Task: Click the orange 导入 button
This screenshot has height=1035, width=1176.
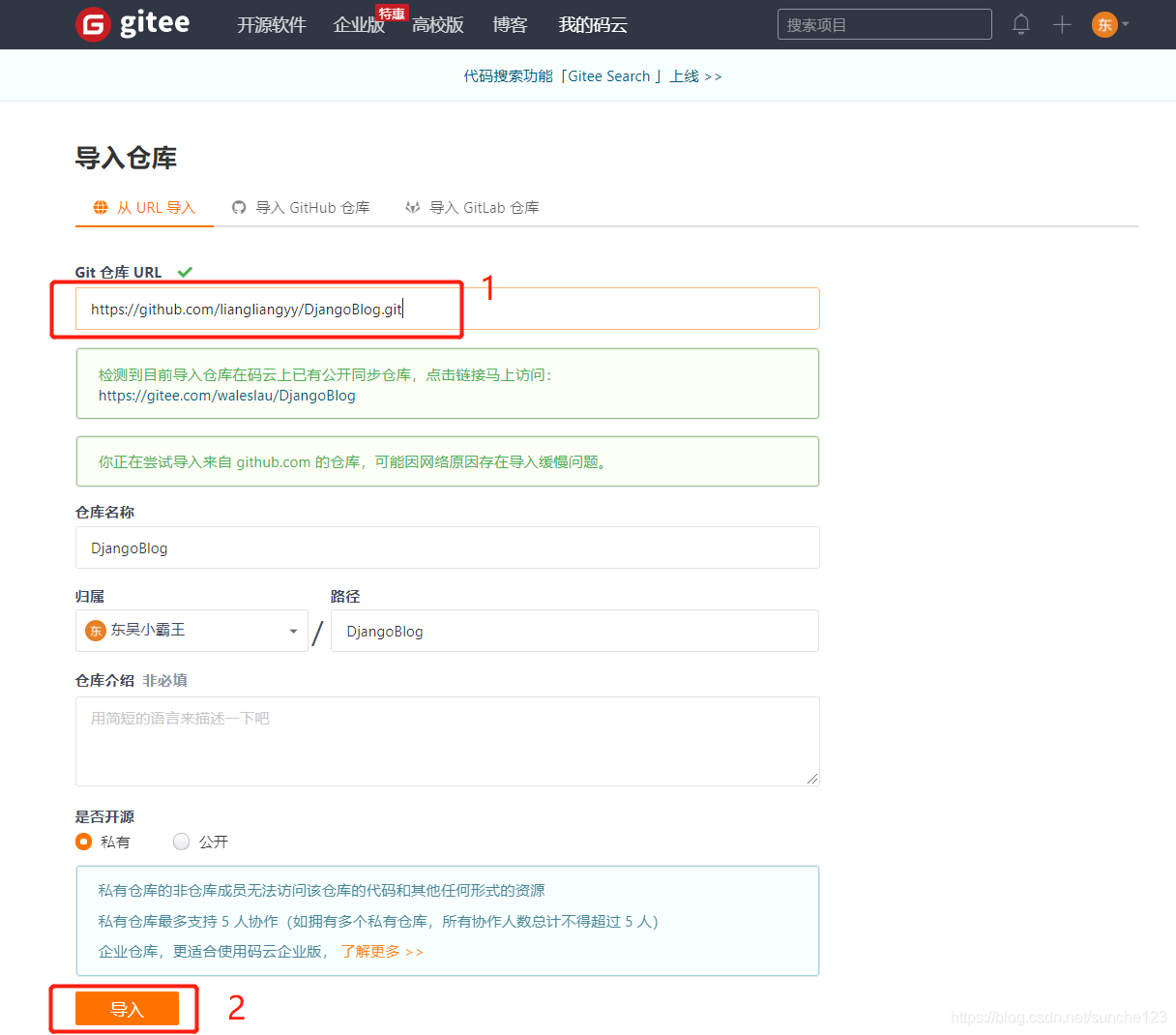Action: coord(127,1009)
